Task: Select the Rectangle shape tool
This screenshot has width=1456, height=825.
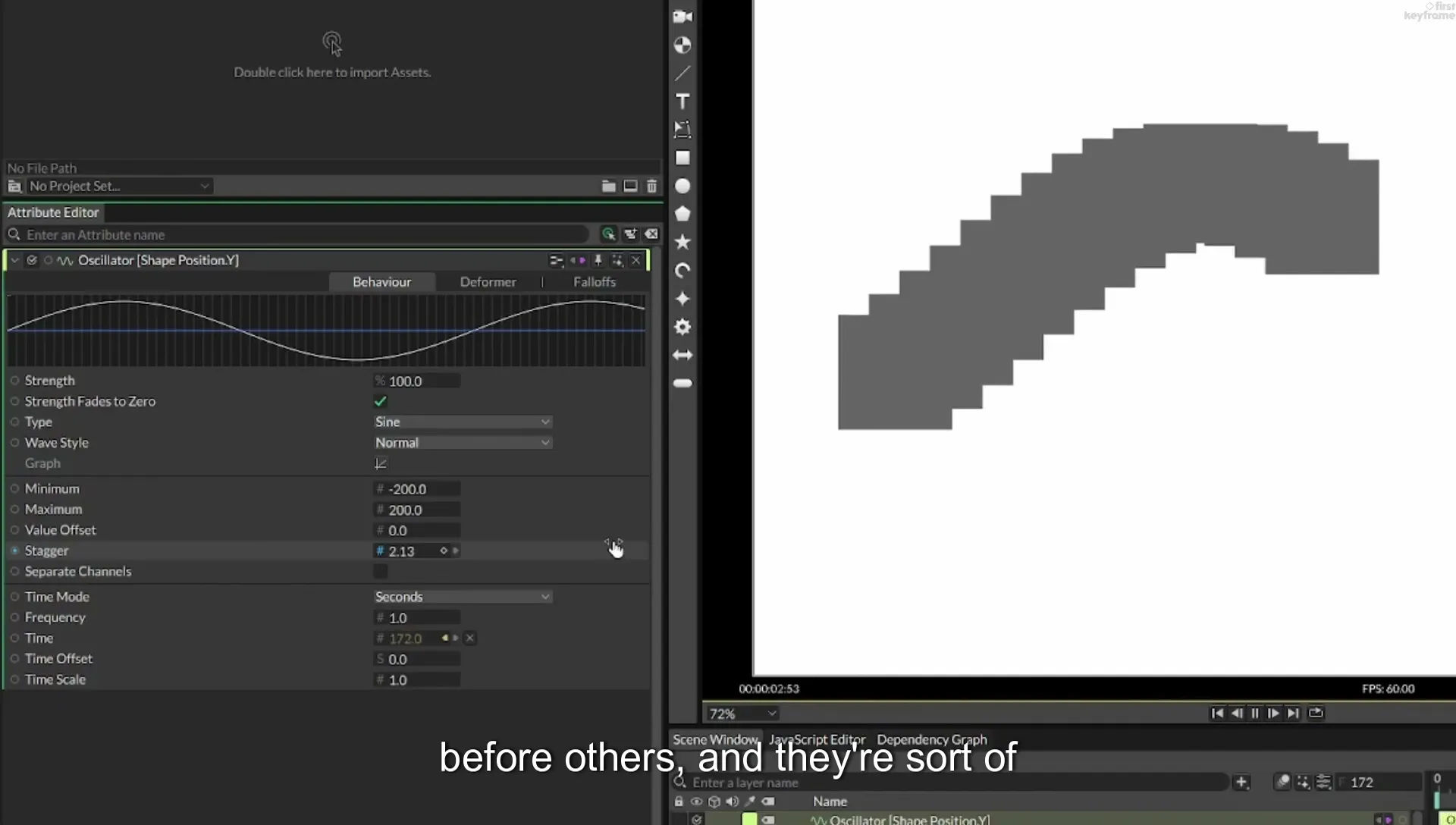Action: pyautogui.click(x=682, y=158)
